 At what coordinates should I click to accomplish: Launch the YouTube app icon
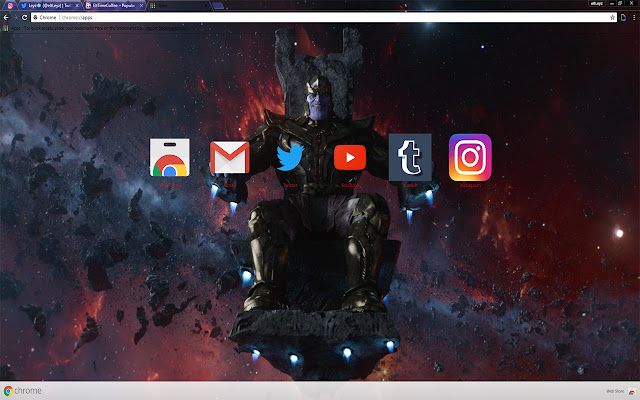point(350,158)
